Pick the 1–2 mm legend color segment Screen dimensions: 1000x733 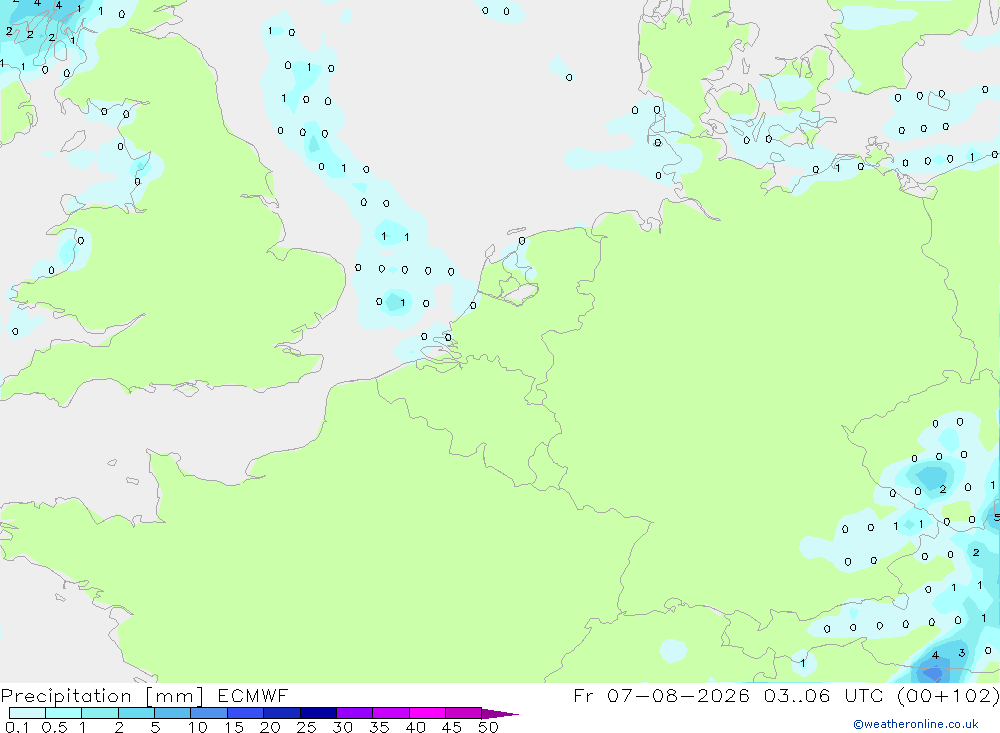point(99,713)
